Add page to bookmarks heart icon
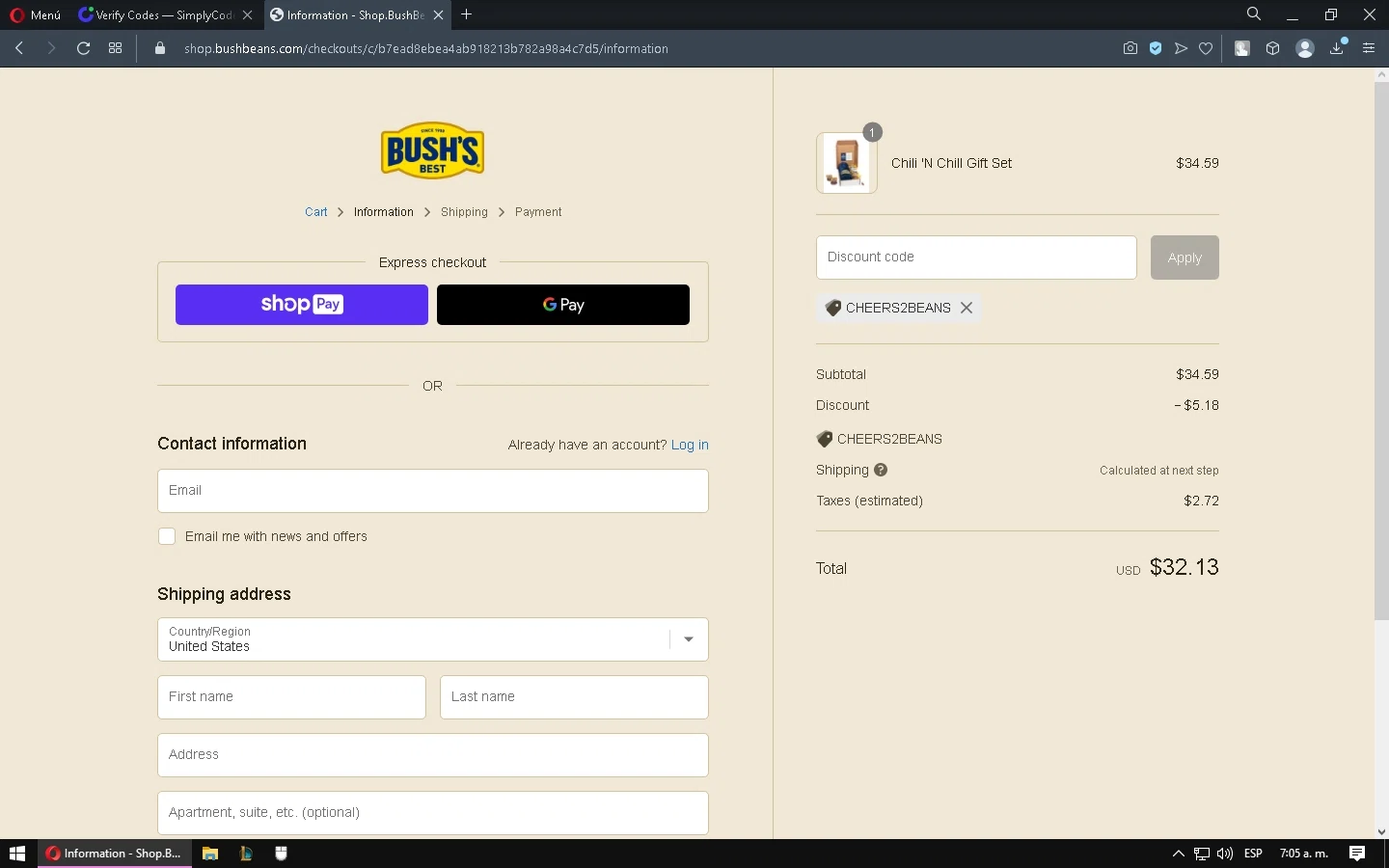1389x868 pixels. (x=1206, y=48)
